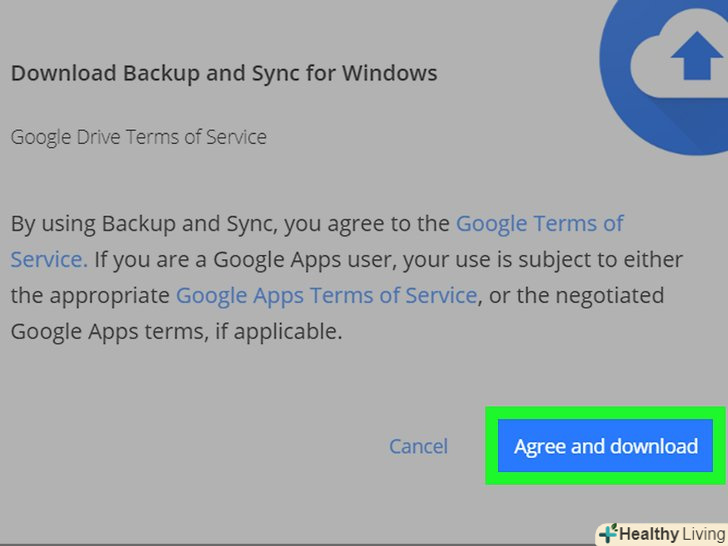Click the green plus Healthy Living icon
The image size is (728, 546).
[607, 534]
